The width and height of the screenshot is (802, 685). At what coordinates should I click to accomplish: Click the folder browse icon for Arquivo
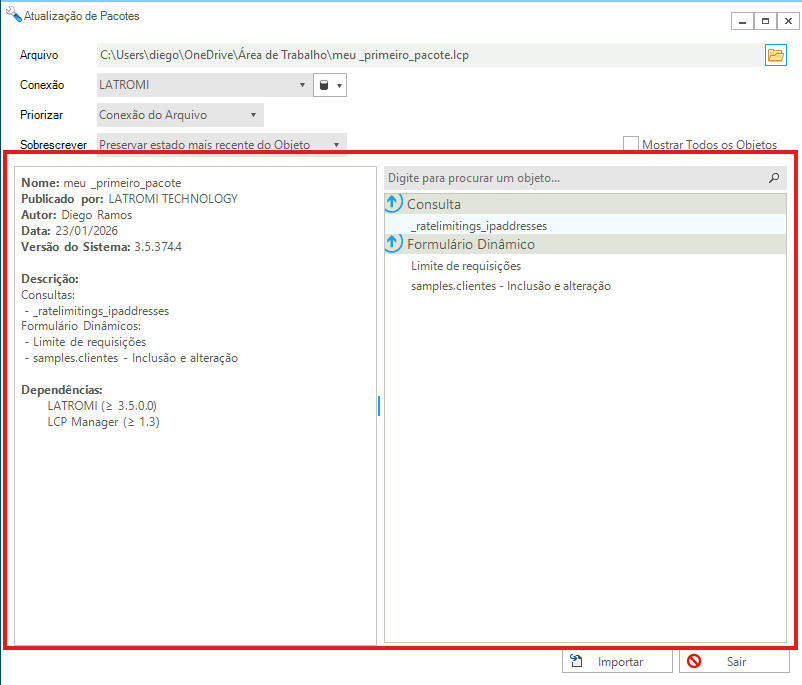775,55
